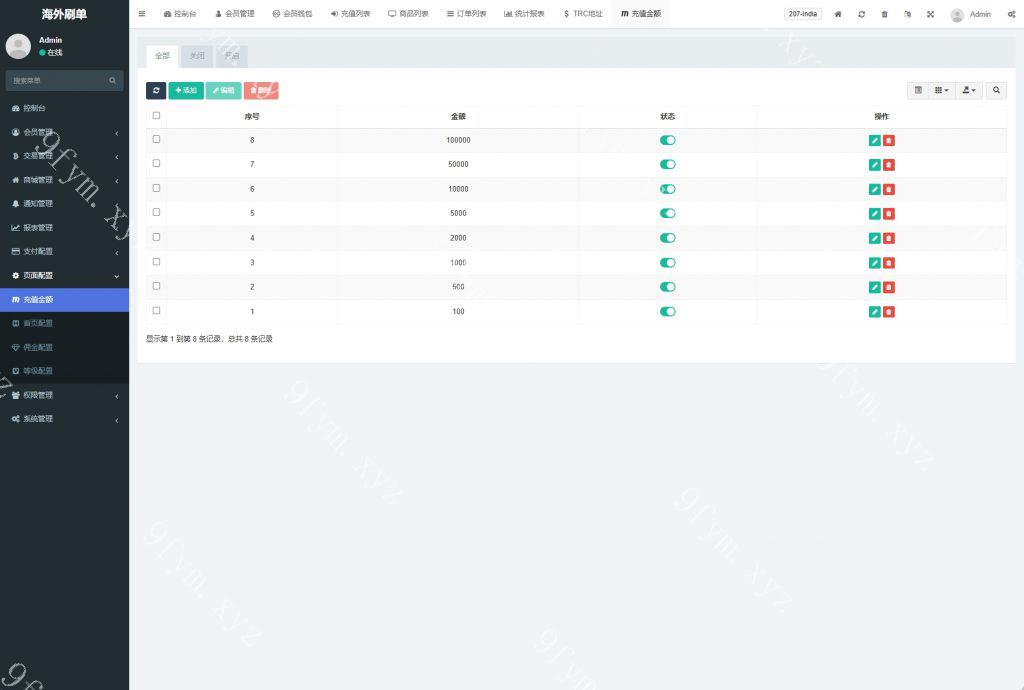Edit row with amount 500
This screenshot has width=1024, height=690.
(x=874, y=287)
